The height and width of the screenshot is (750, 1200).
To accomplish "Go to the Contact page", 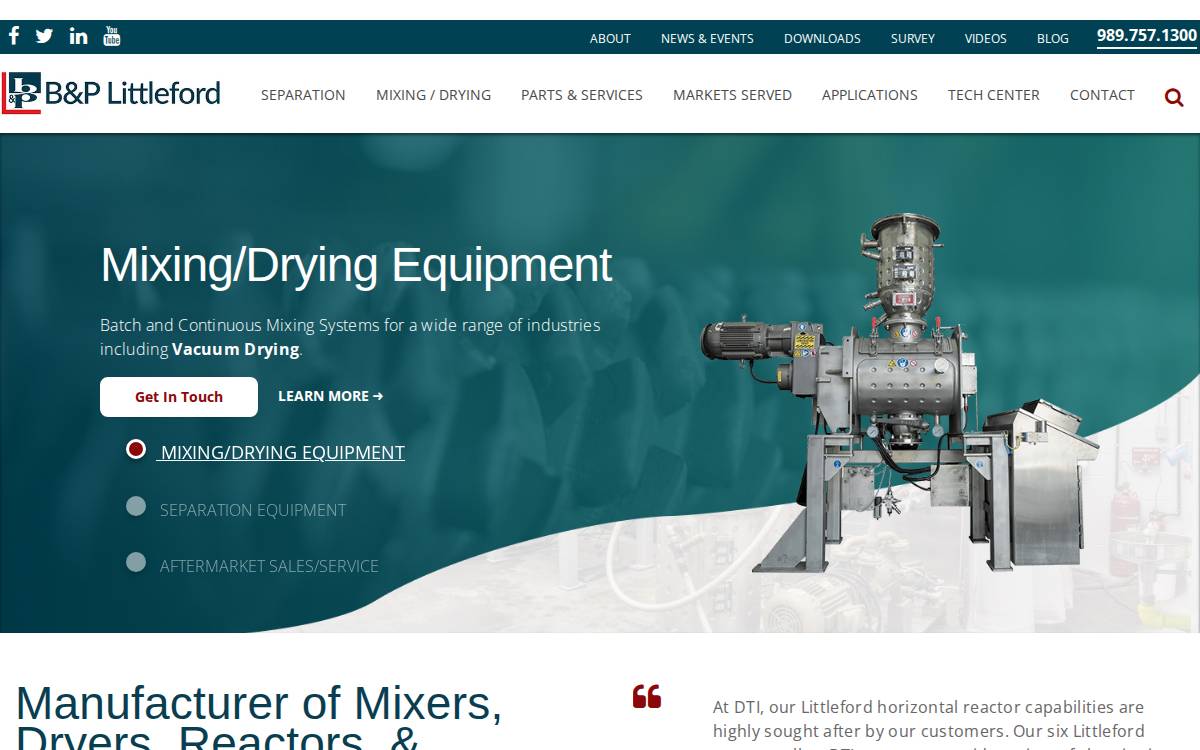I will tap(1102, 95).
